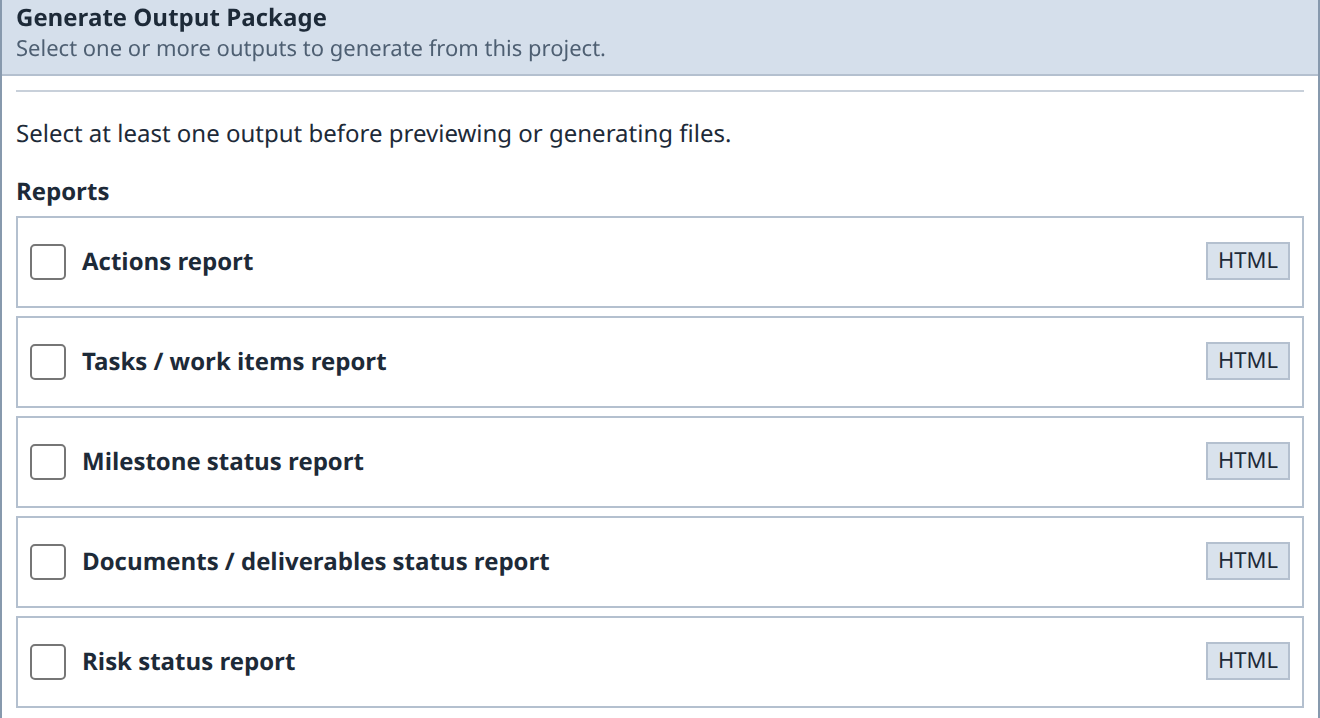Image resolution: width=1320 pixels, height=718 pixels.
Task: Check the Actions report checkbox
Action: (x=48, y=262)
